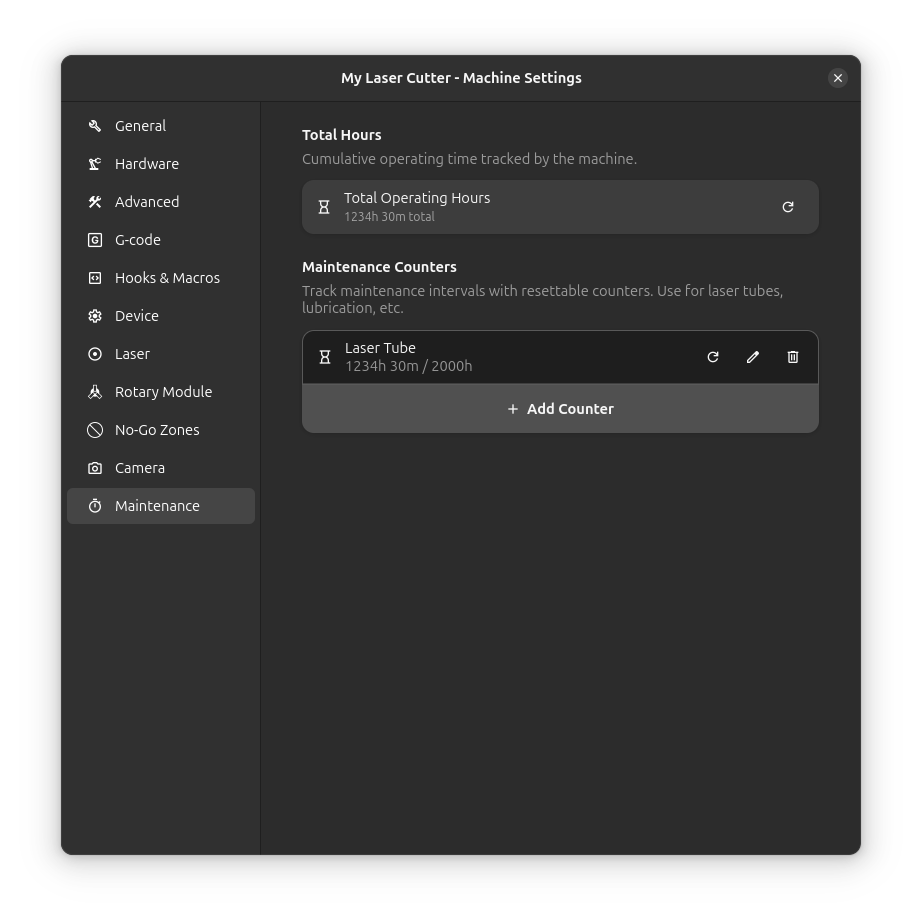
Task: Click the Maintenance stopwatch icon
Action: (x=94, y=506)
